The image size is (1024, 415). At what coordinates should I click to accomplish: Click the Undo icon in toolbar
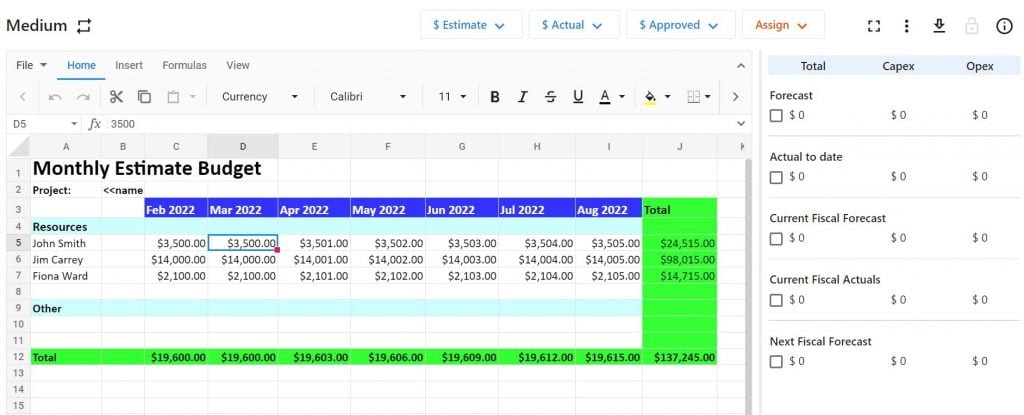point(56,97)
